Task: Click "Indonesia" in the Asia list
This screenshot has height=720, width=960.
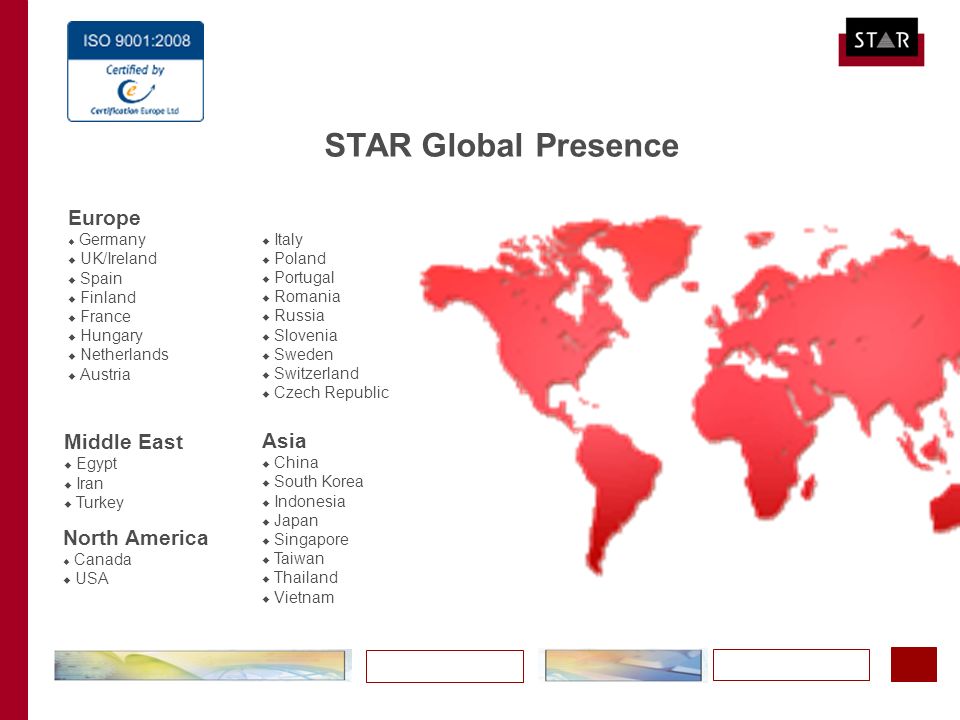Action: pyautogui.click(x=310, y=501)
